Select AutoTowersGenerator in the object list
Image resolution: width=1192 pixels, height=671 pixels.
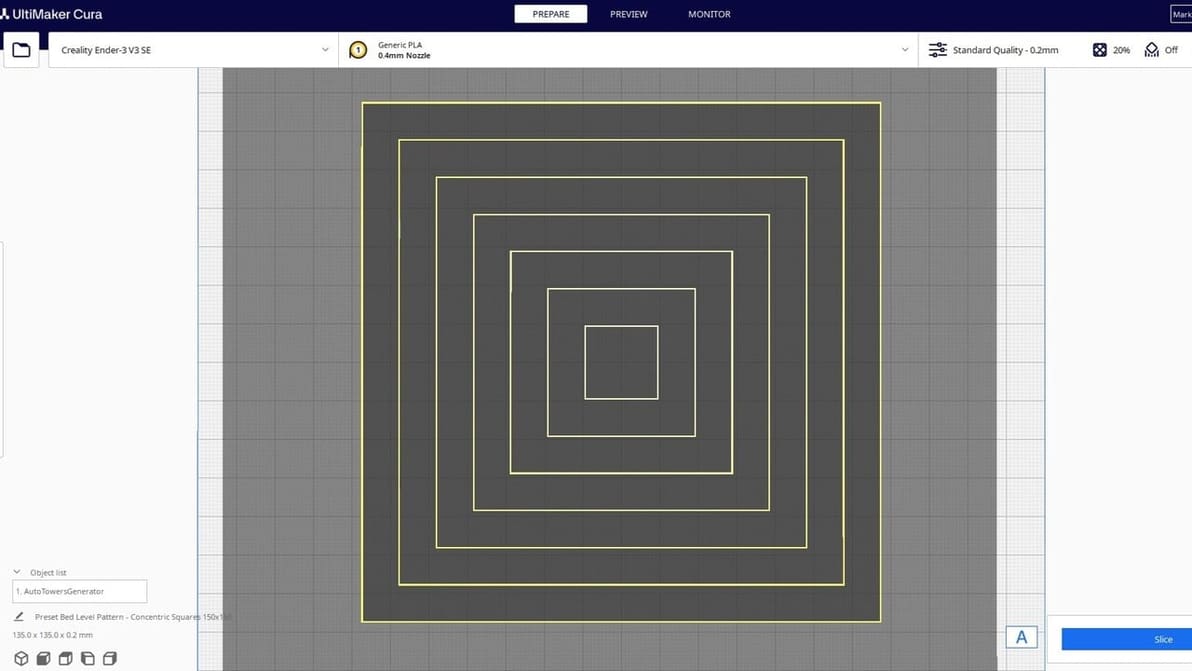tap(79, 591)
